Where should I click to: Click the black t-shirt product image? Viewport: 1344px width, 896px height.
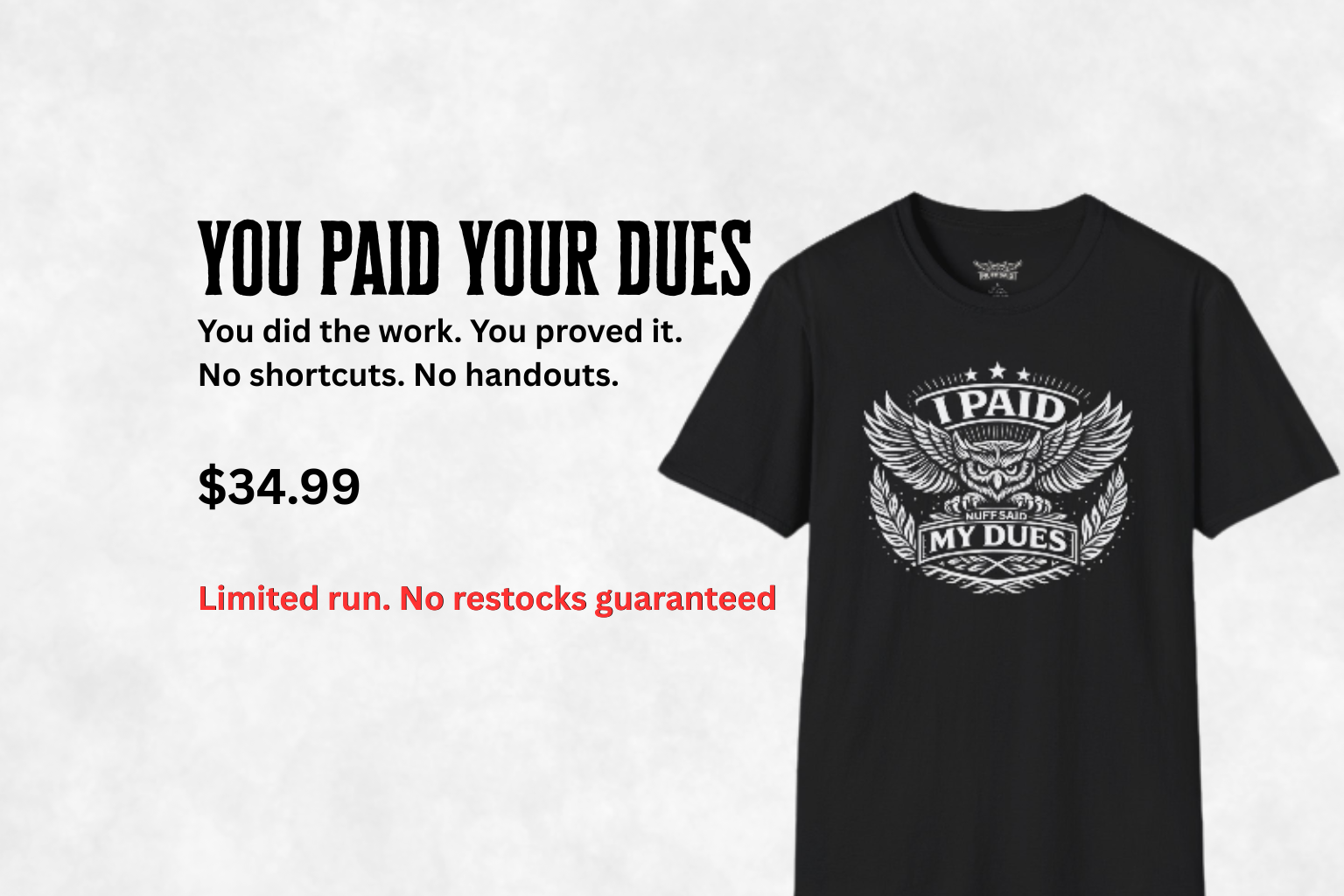[x=999, y=544]
